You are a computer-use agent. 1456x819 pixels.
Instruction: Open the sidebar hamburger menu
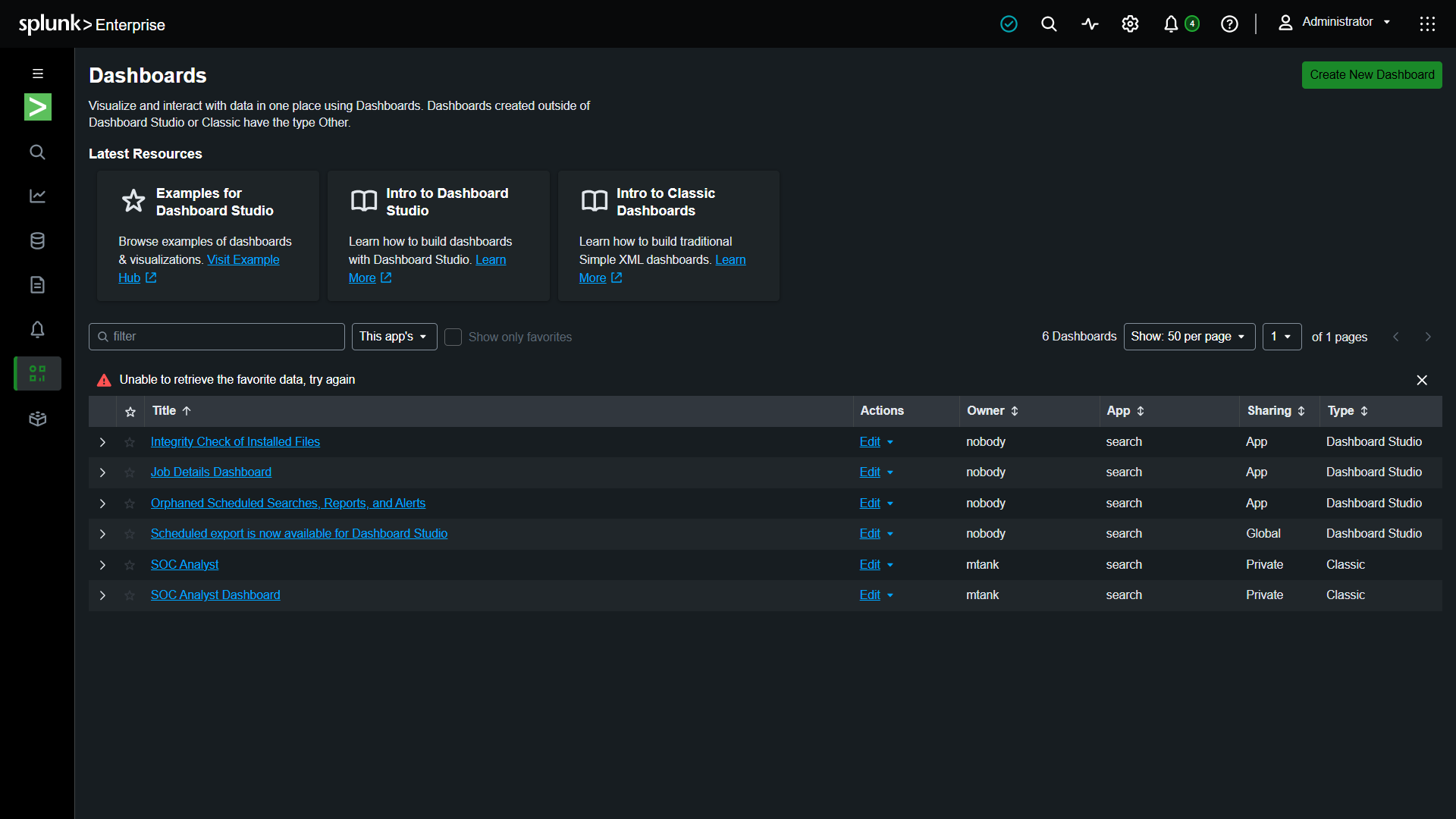click(37, 74)
